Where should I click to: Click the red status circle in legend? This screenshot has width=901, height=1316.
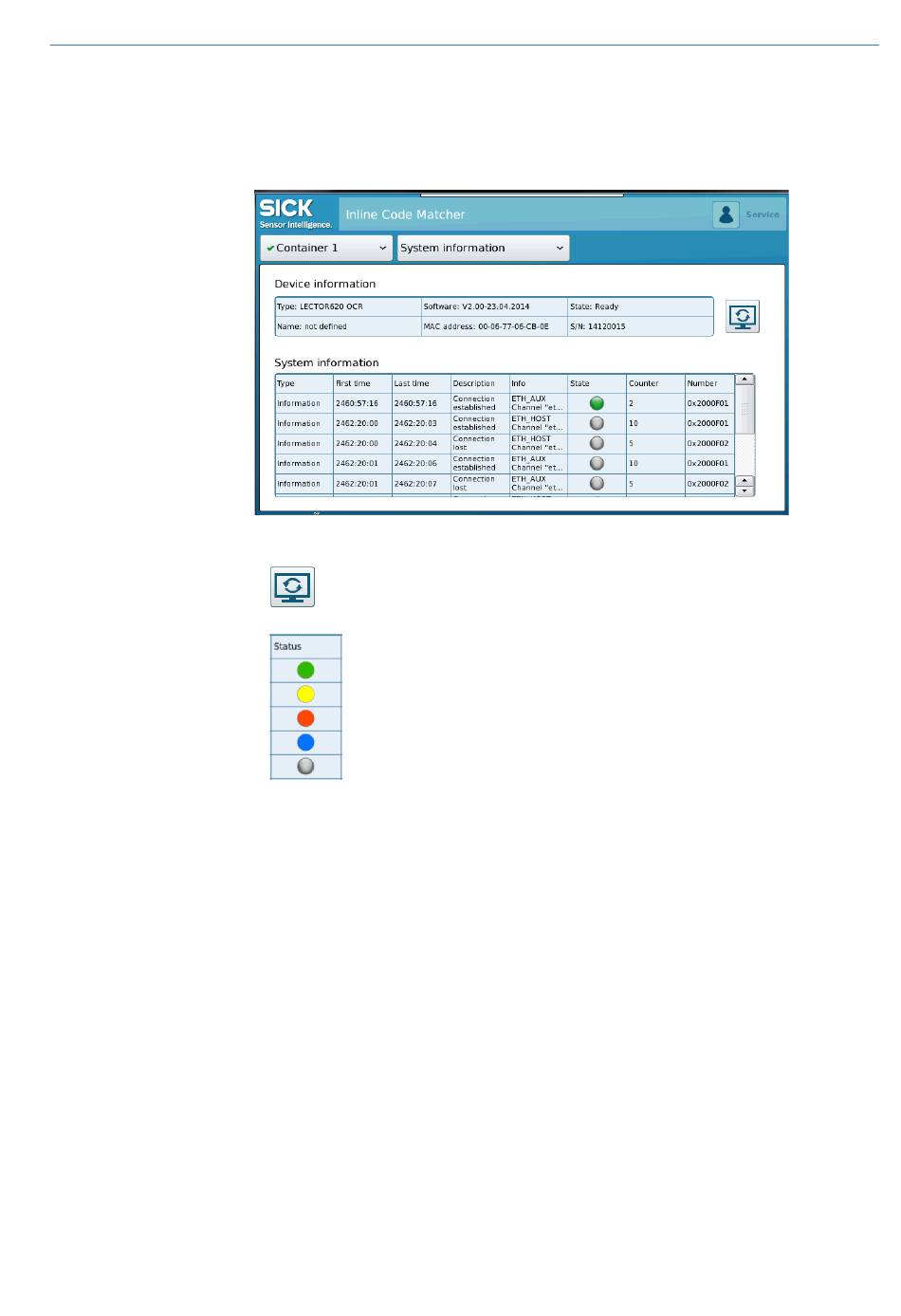coord(305,718)
